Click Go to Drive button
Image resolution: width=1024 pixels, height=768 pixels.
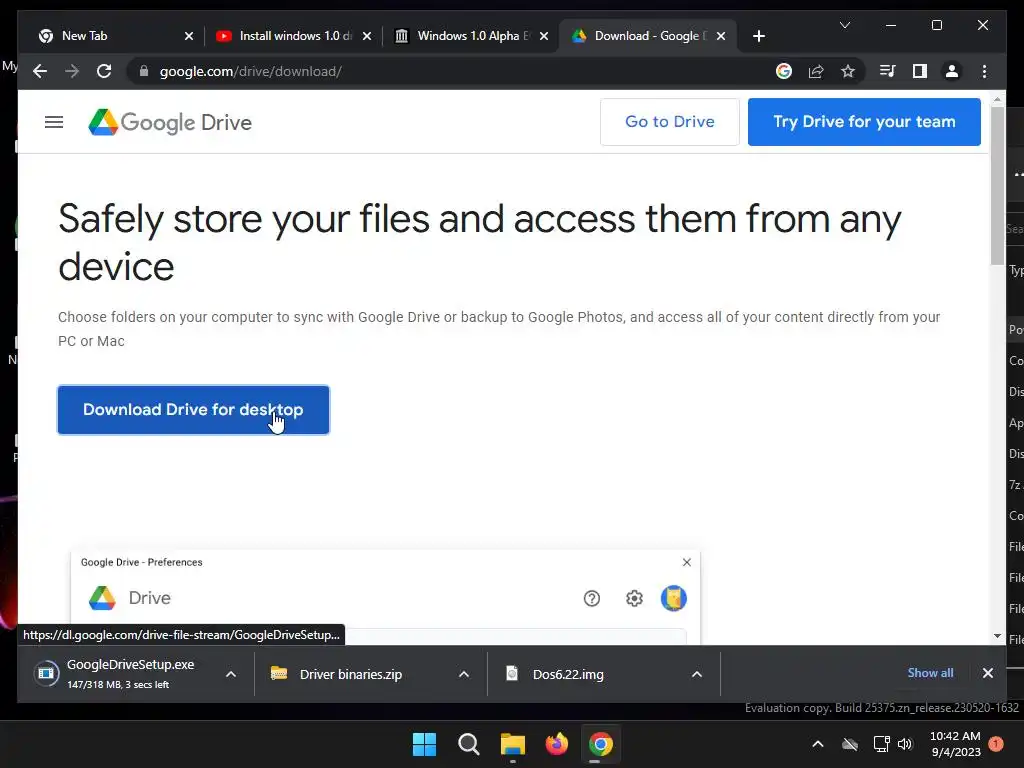click(x=669, y=121)
